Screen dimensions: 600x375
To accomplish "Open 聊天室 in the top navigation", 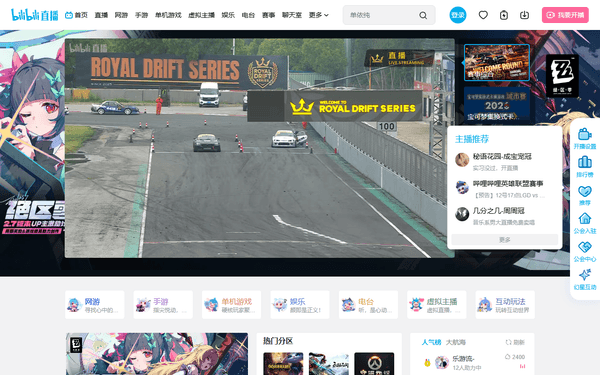I will [292, 15].
